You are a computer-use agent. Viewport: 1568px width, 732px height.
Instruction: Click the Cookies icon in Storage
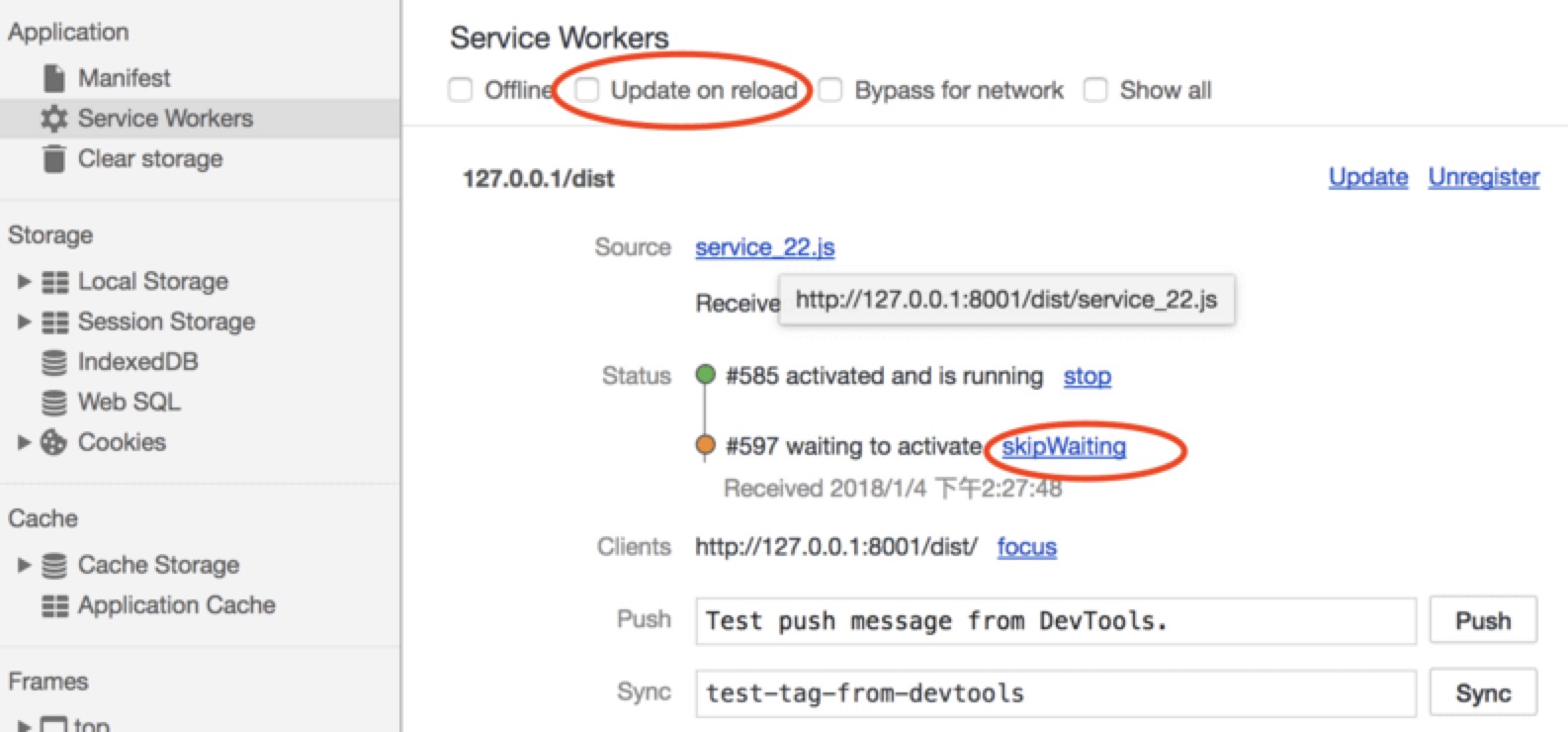tap(53, 442)
